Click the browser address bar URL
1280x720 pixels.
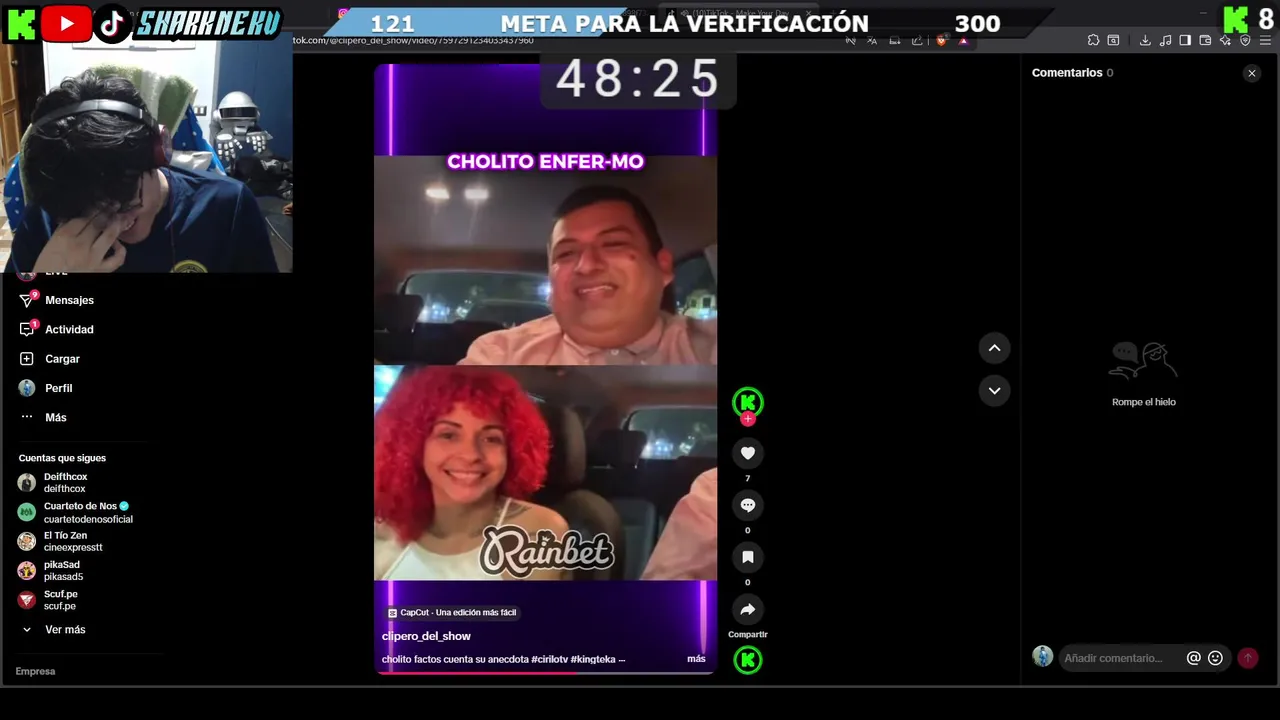413,40
